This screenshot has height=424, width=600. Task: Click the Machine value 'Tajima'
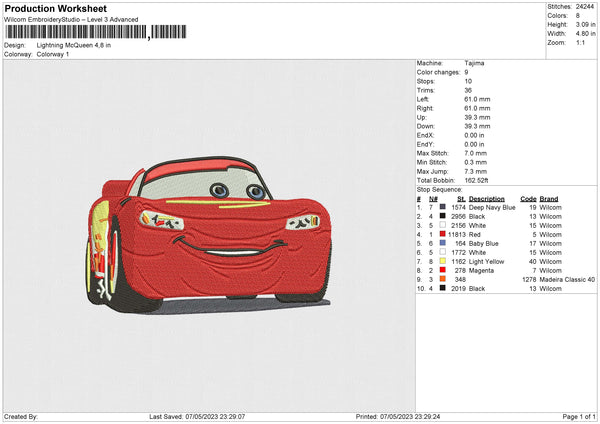[474, 63]
